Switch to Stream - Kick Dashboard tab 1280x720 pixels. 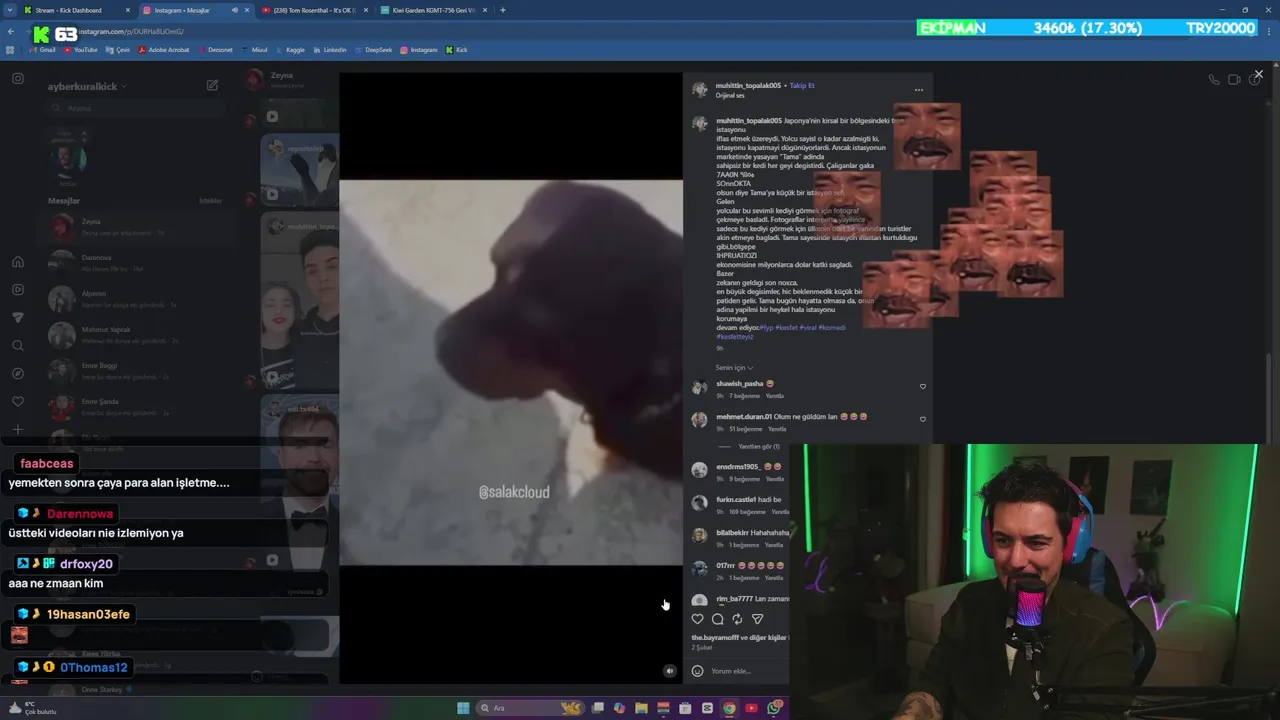[77, 10]
